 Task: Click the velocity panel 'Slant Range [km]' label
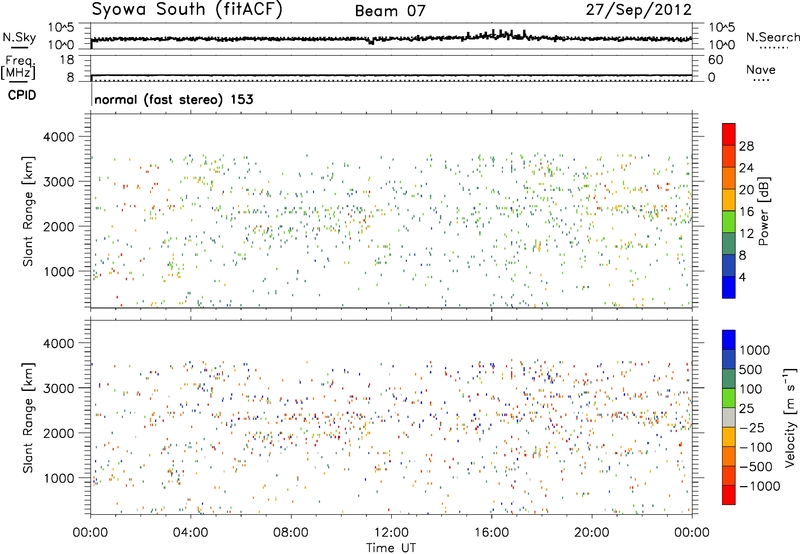[28, 417]
